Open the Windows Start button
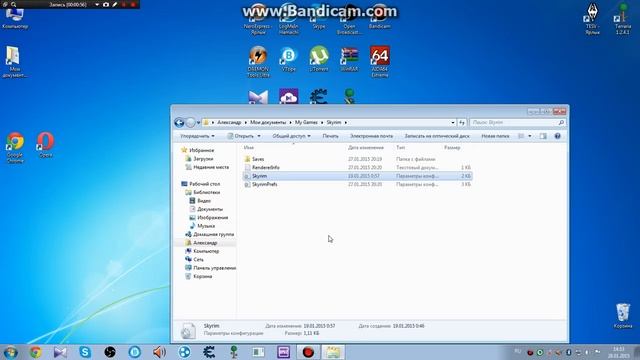This screenshot has height=360, width=640. coord(11,352)
